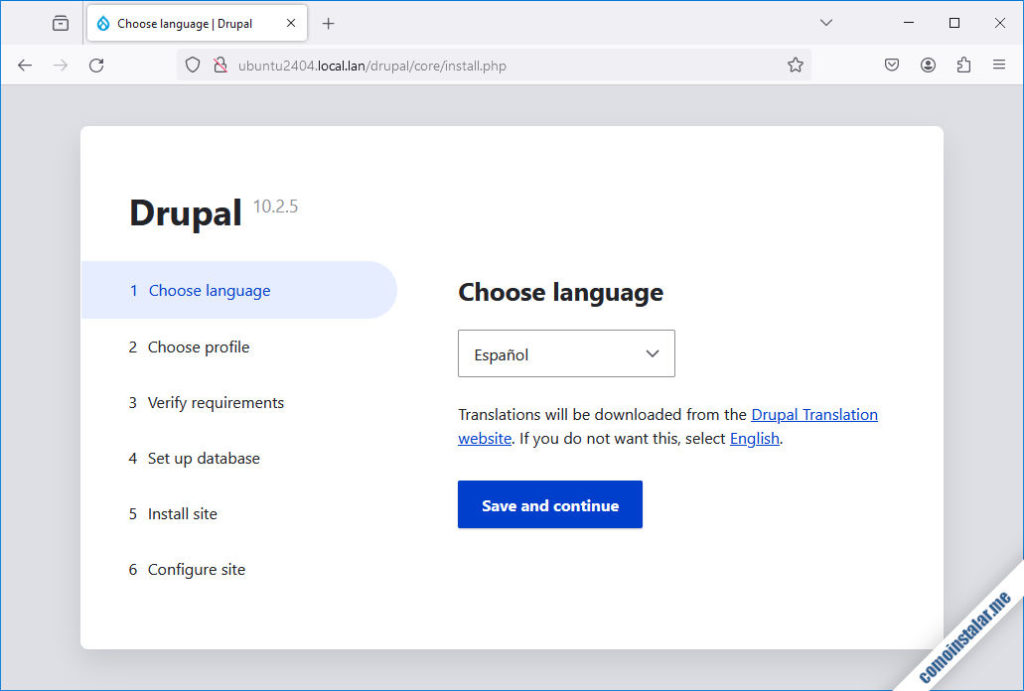Open the Firefox application menu
This screenshot has width=1024, height=691.
999,64
